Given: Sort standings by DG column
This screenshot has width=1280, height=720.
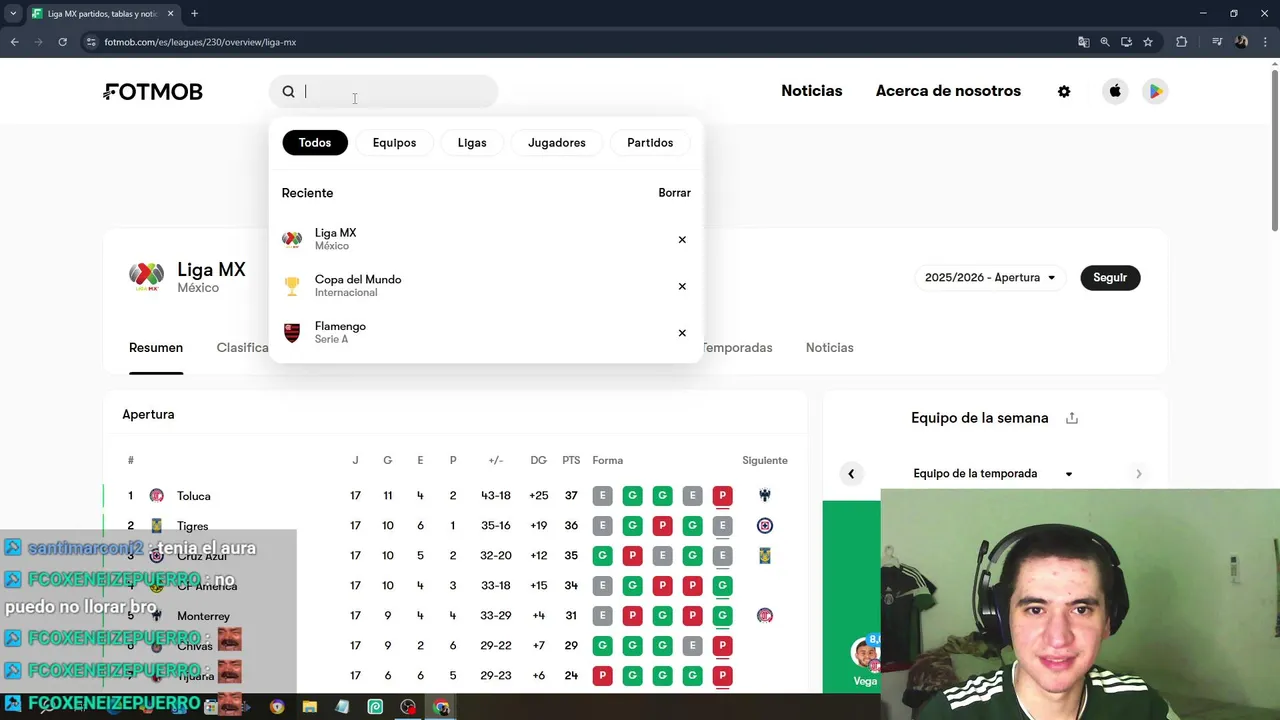Looking at the screenshot, I should pos(538,461).
